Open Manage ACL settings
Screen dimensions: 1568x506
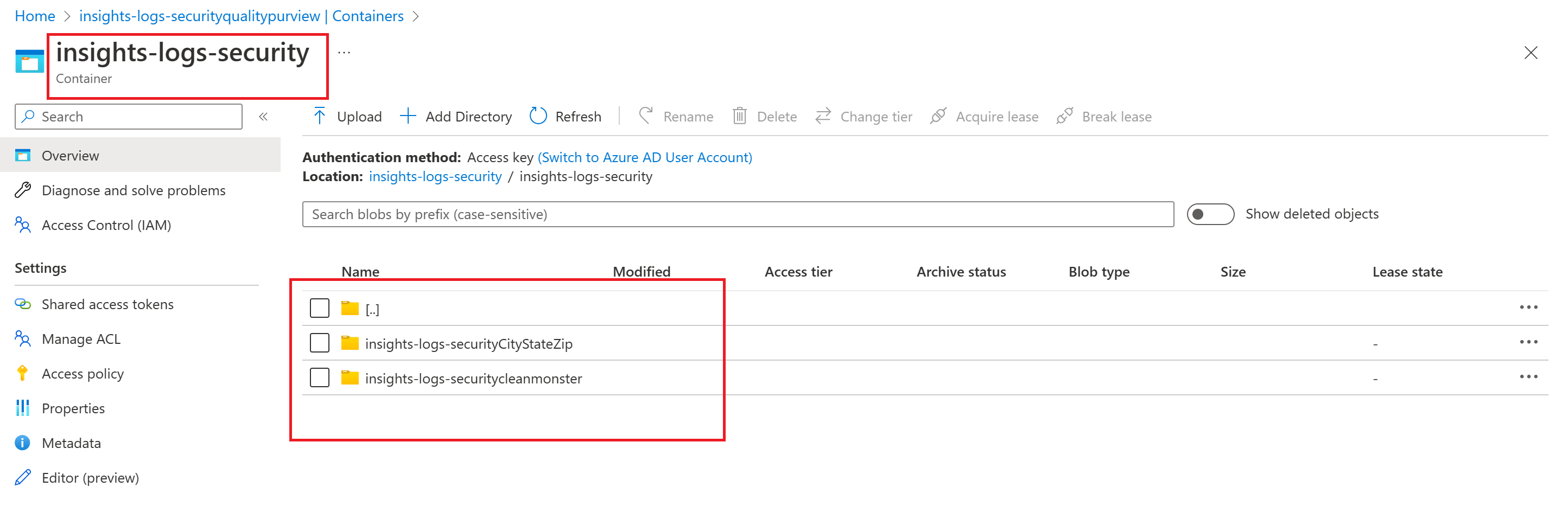point(81,339)
